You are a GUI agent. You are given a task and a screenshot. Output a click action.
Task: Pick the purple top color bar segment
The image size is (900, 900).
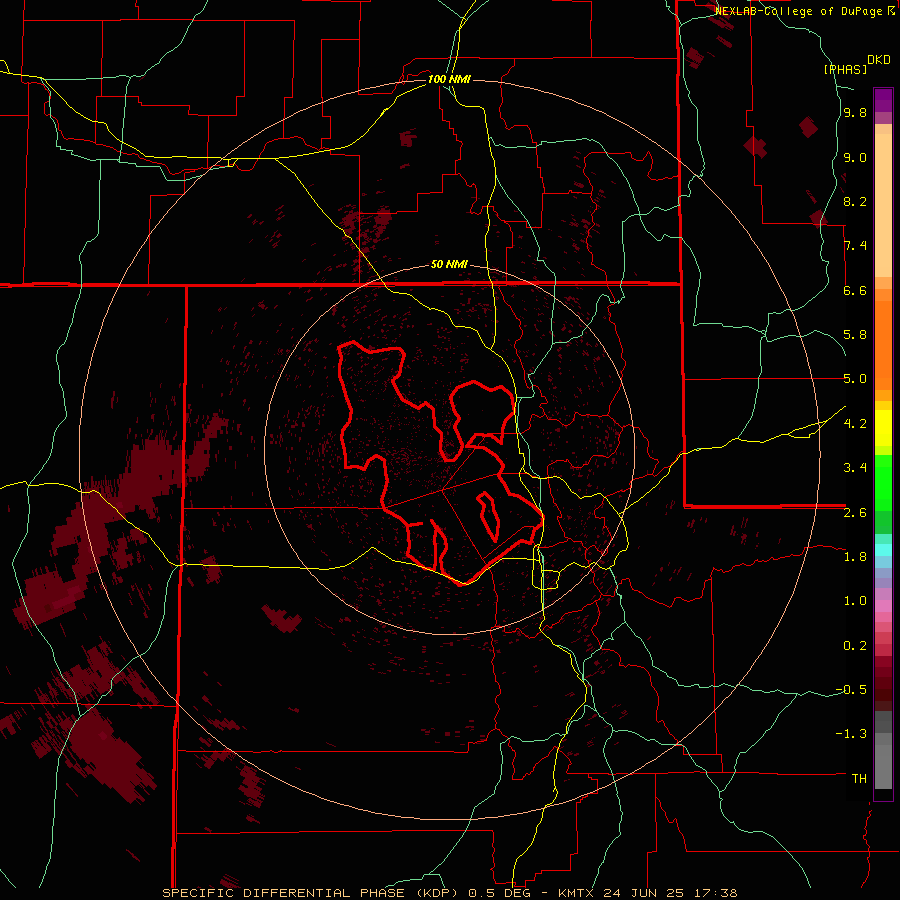click(x=883, y=100)
